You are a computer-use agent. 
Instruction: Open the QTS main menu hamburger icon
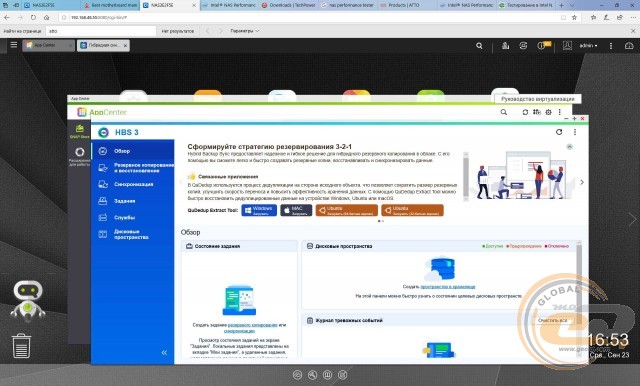click(13, 45)
